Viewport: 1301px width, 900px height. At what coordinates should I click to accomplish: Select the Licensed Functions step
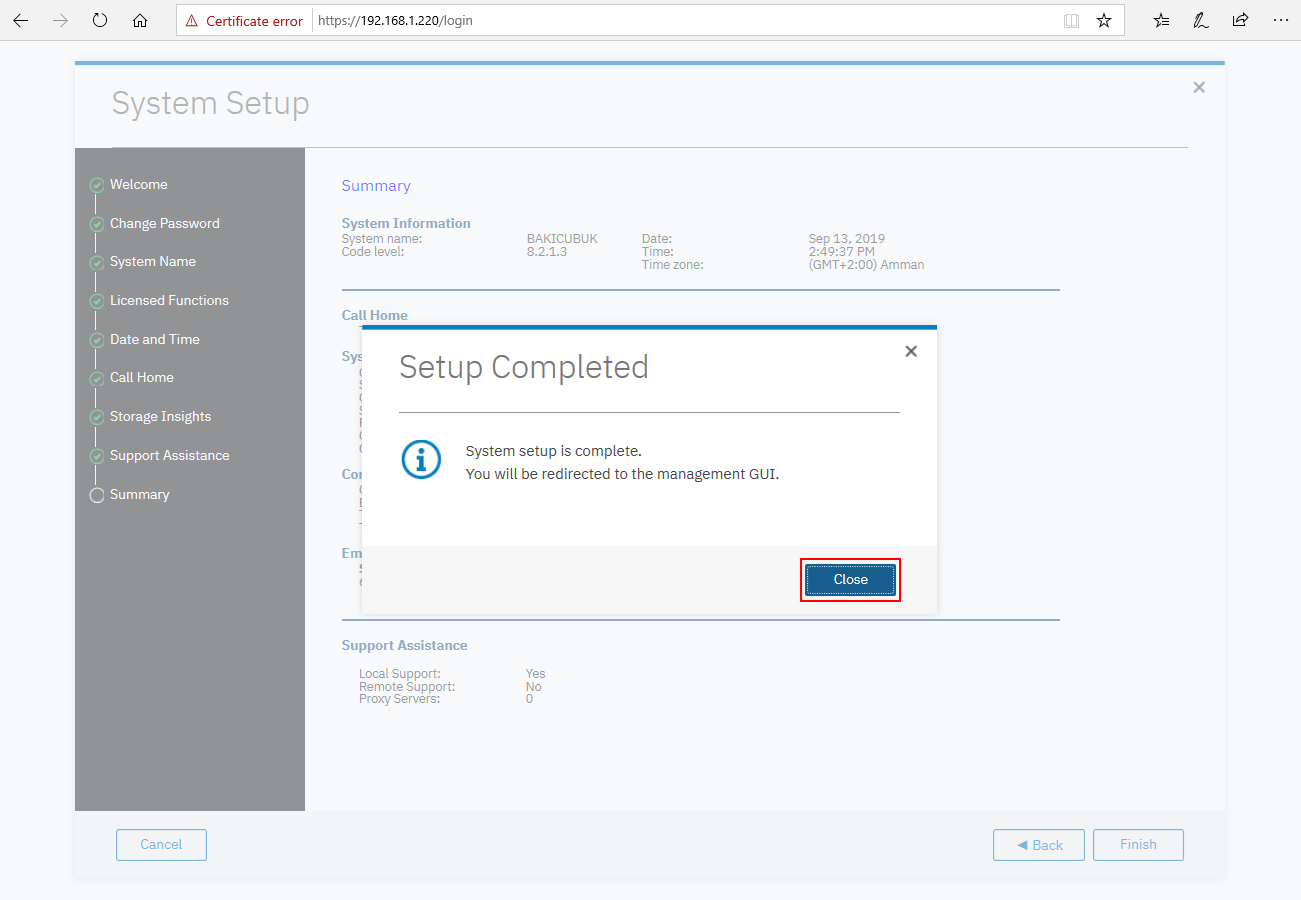click(x=169, y=301)
